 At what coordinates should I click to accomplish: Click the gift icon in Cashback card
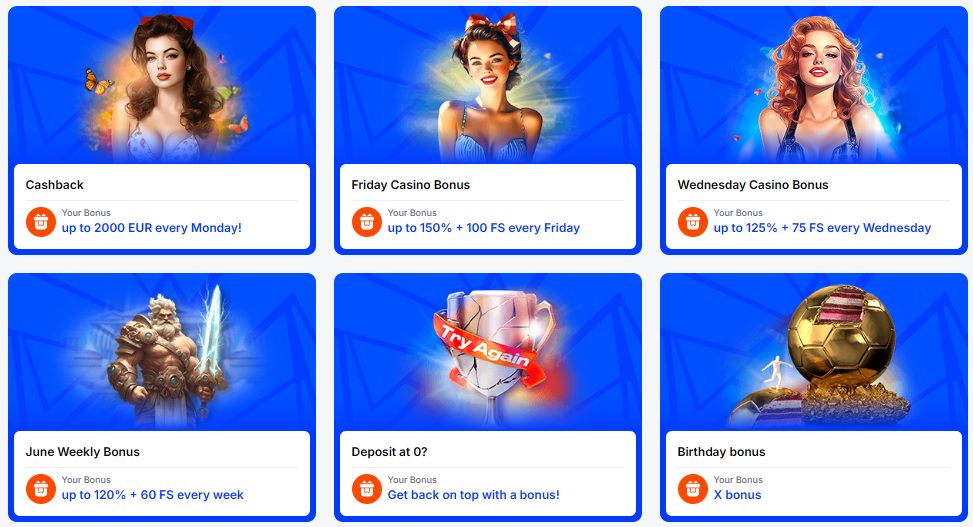click(41, 222)
